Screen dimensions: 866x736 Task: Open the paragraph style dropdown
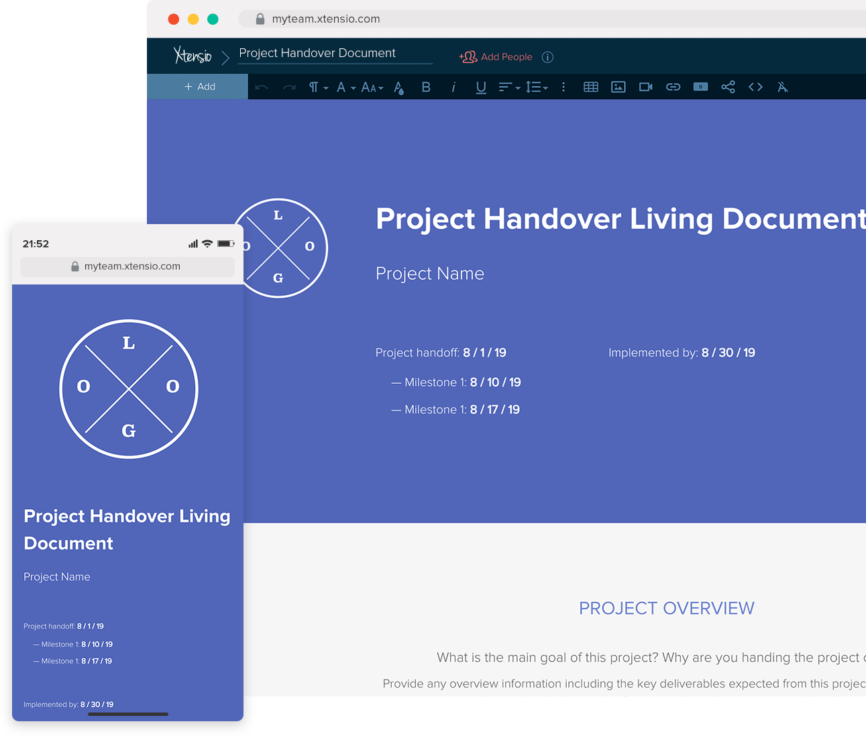pyautogui.click(x=318, y=87)
